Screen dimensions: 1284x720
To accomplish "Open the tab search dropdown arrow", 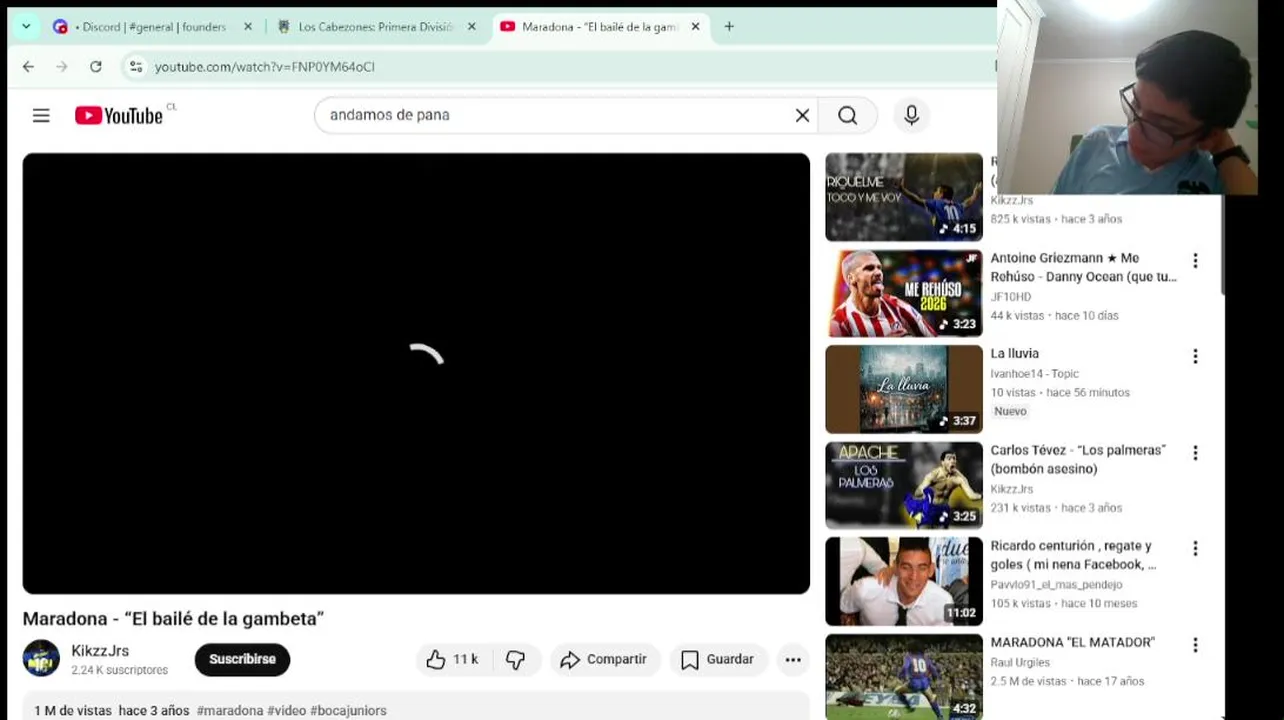I will point(26,27).
